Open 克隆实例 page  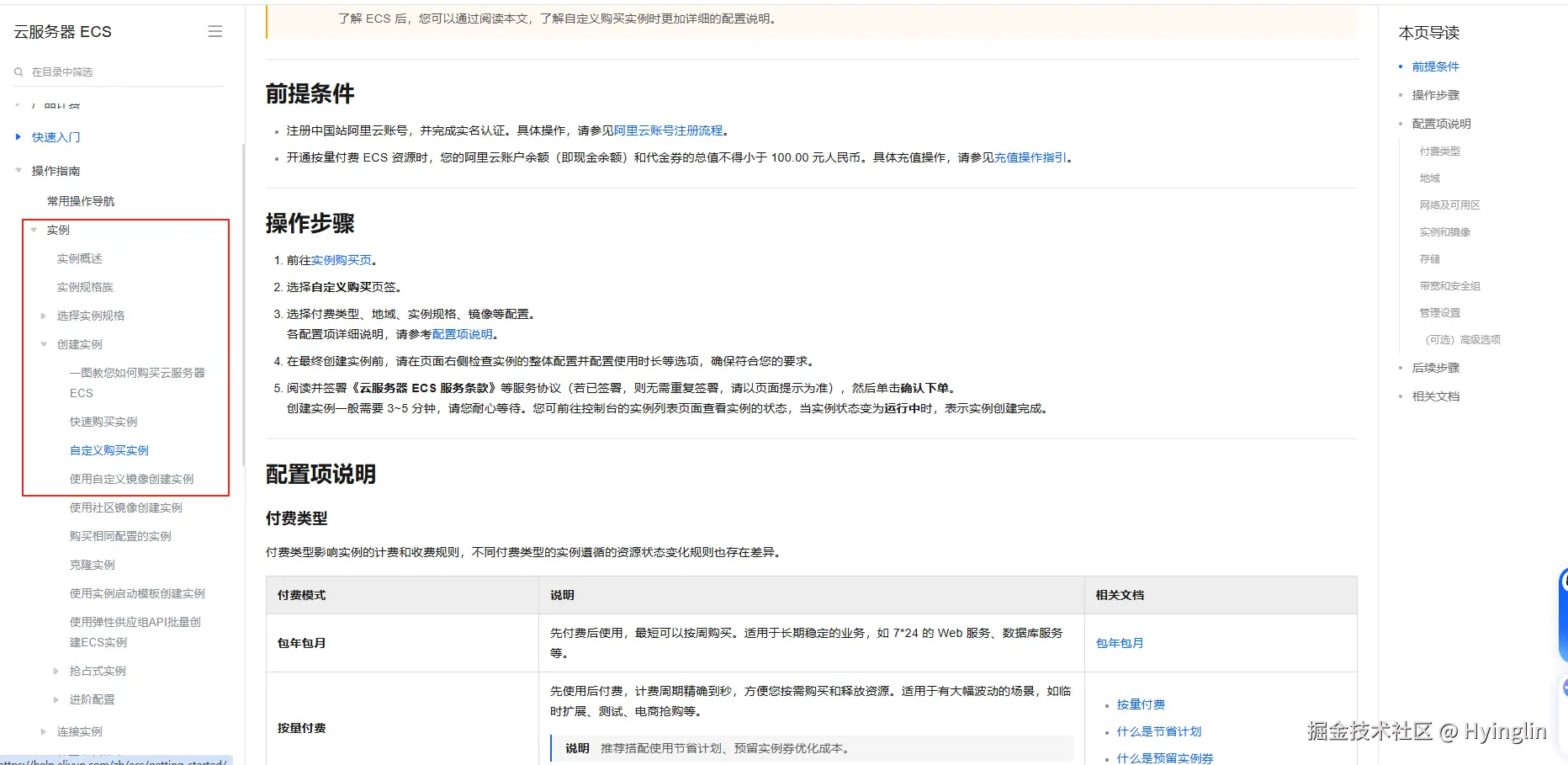tap(93, 565)
